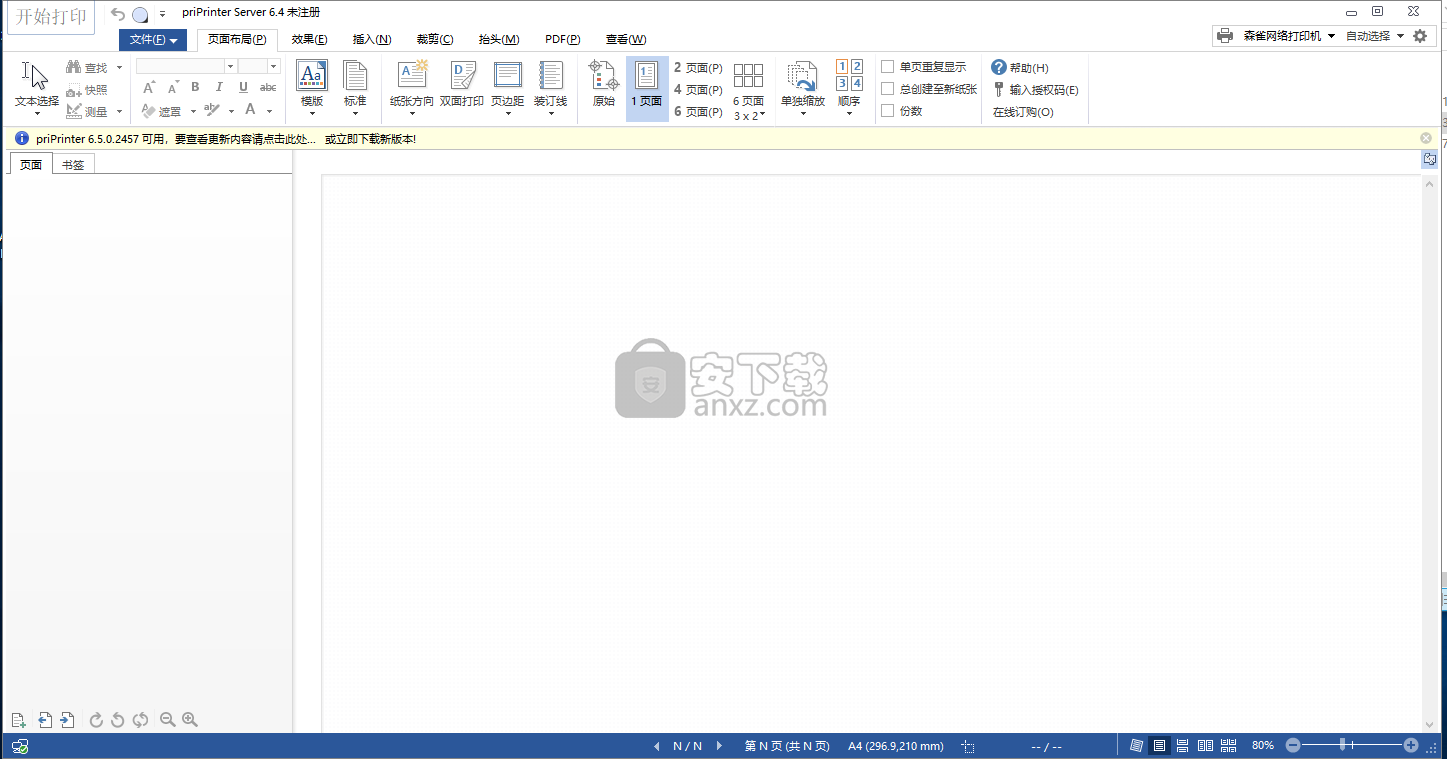
Task: Click the settings gear icon next to 自动选择
Action: [x=1420, y=36]
